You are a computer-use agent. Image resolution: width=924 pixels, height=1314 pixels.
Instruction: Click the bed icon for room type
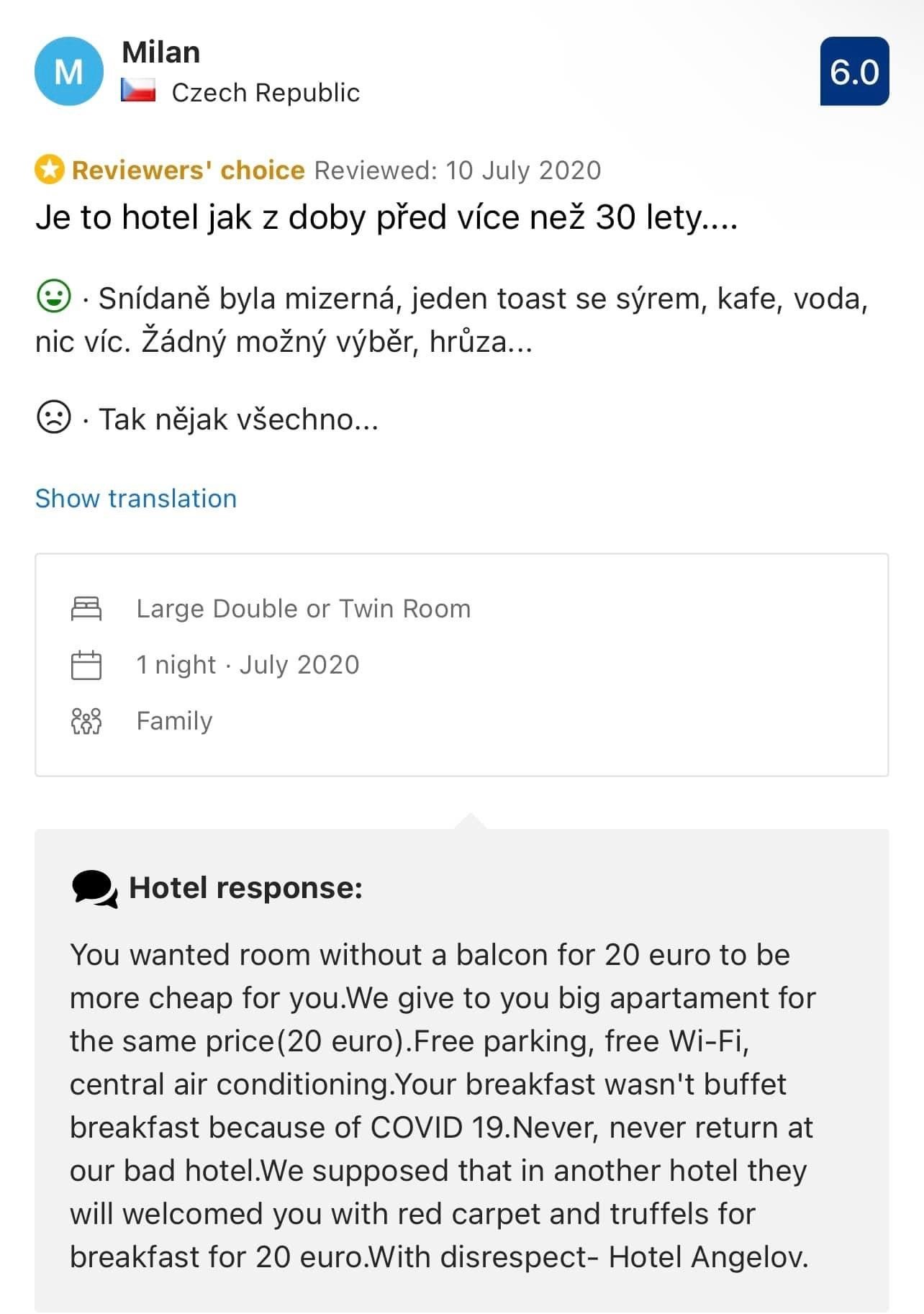86,609
